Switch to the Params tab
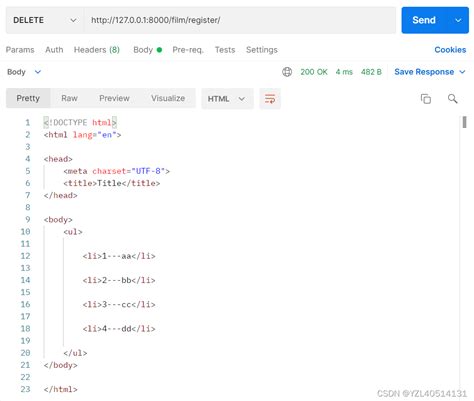474x401 pixels. [20, 50]
